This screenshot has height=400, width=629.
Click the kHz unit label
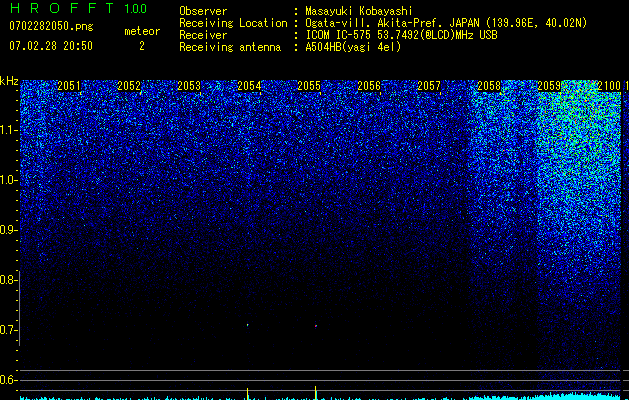pos(9,81)
